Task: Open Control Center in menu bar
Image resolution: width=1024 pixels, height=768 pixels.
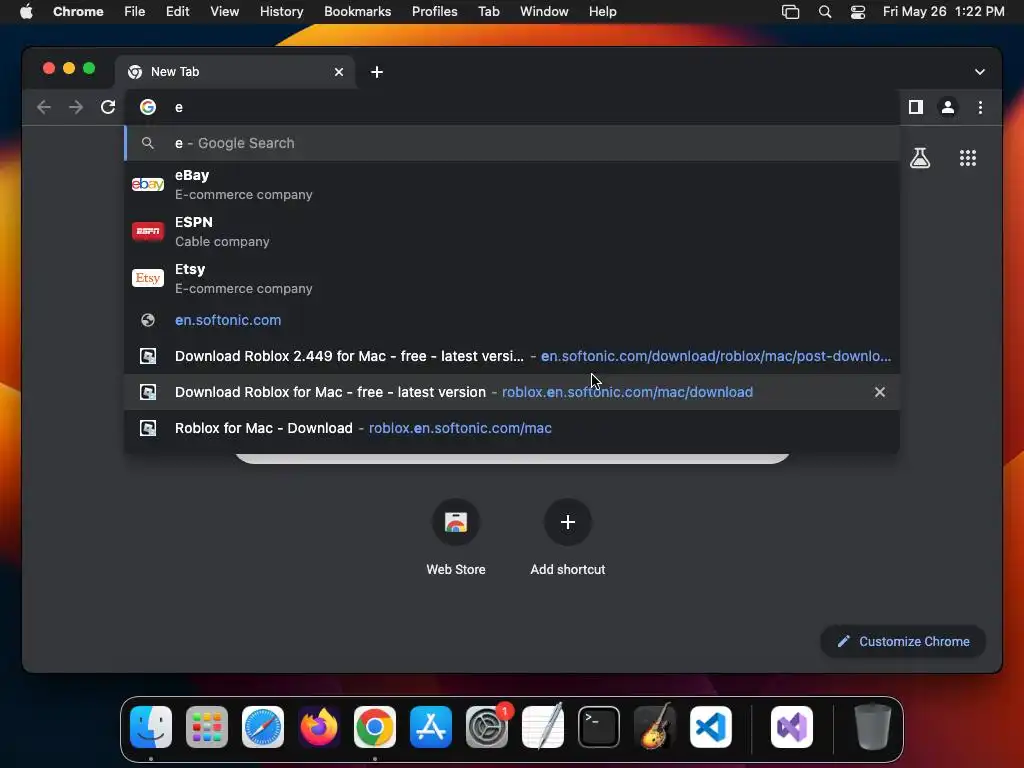Action: [857, 12]
